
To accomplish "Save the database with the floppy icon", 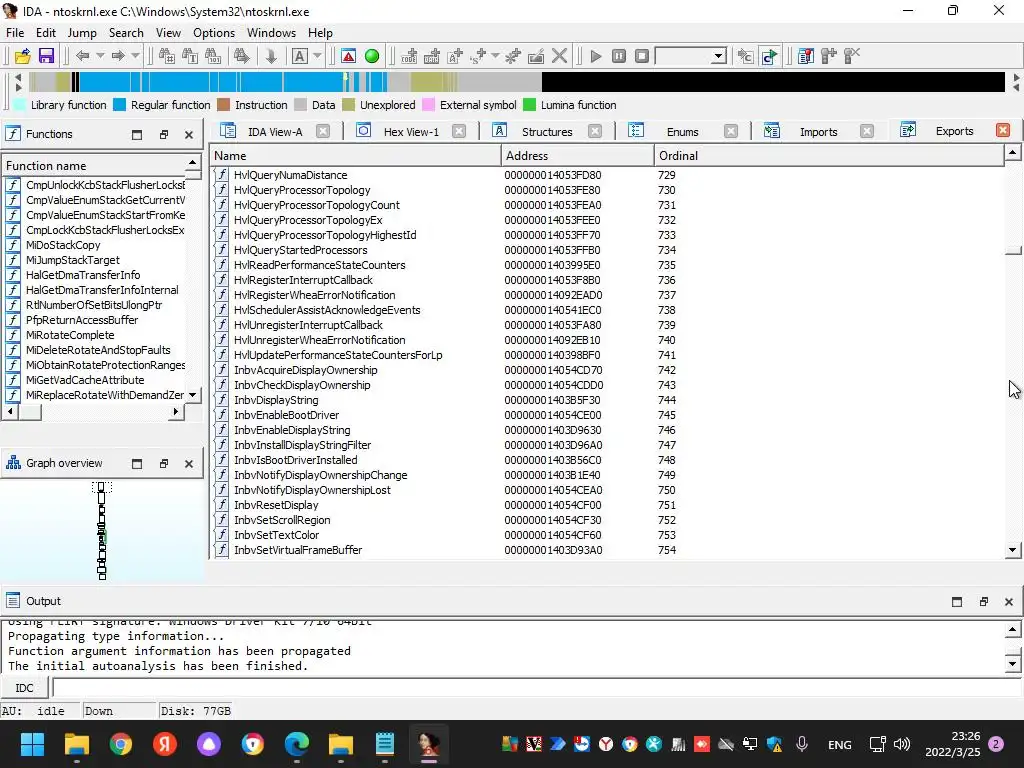I will tap(46, 56).
